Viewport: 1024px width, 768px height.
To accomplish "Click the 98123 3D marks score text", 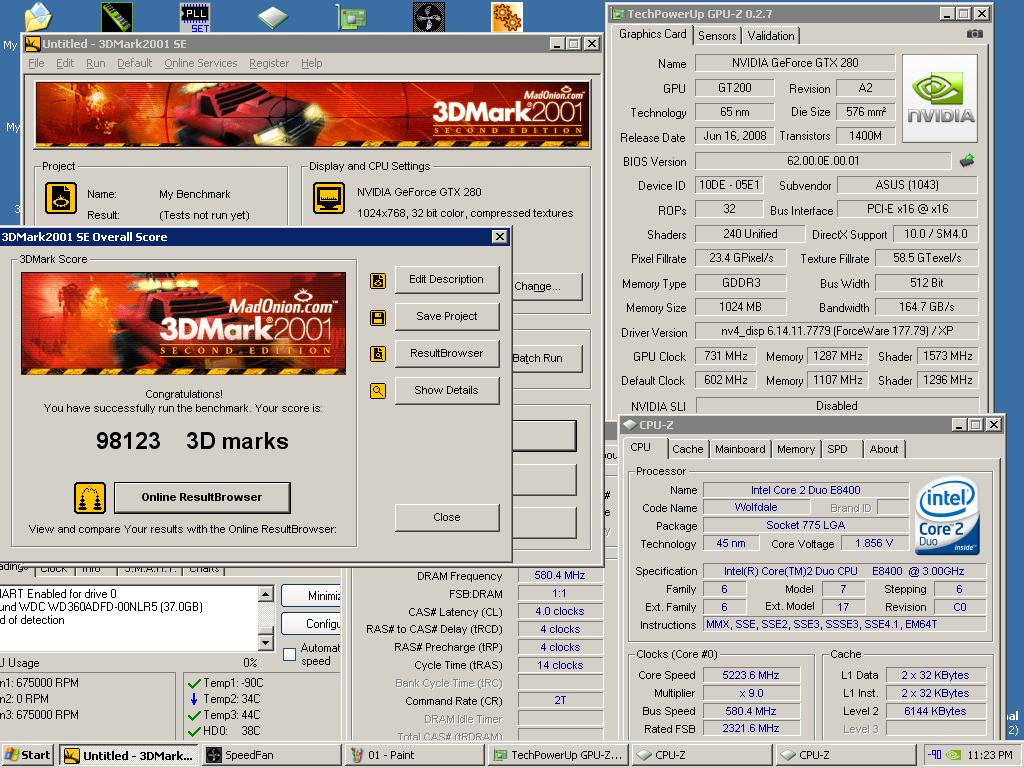I will [x=192, y=441].
